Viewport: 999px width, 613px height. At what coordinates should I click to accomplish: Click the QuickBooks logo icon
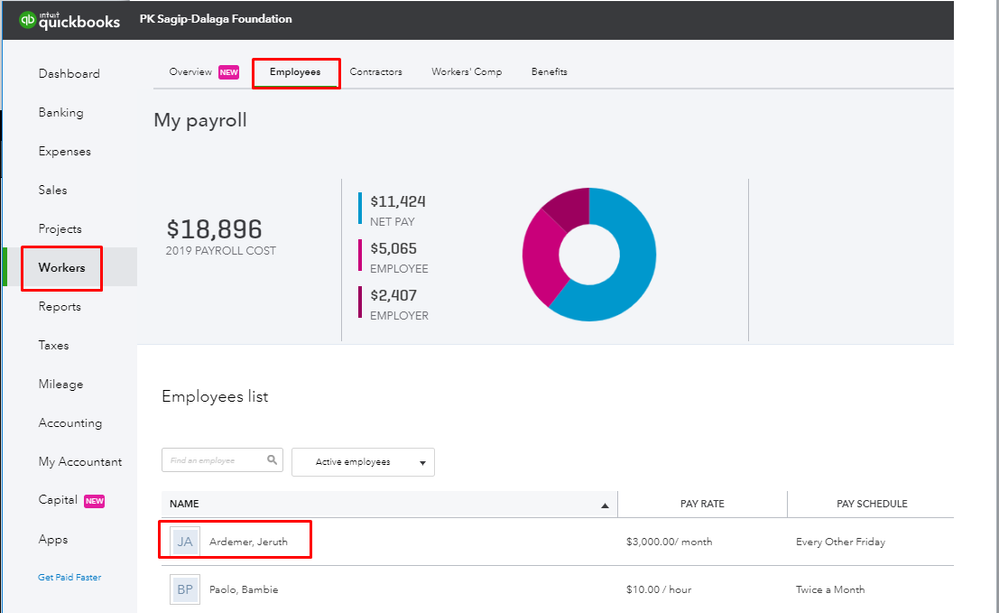tap(27, 20)
